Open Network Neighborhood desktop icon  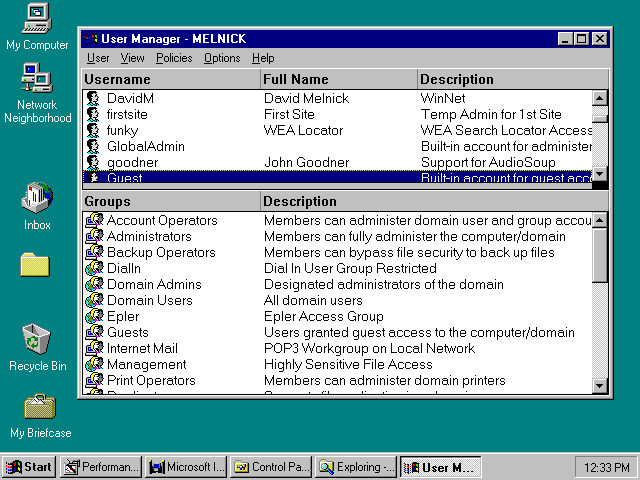[x=37, y=78]
